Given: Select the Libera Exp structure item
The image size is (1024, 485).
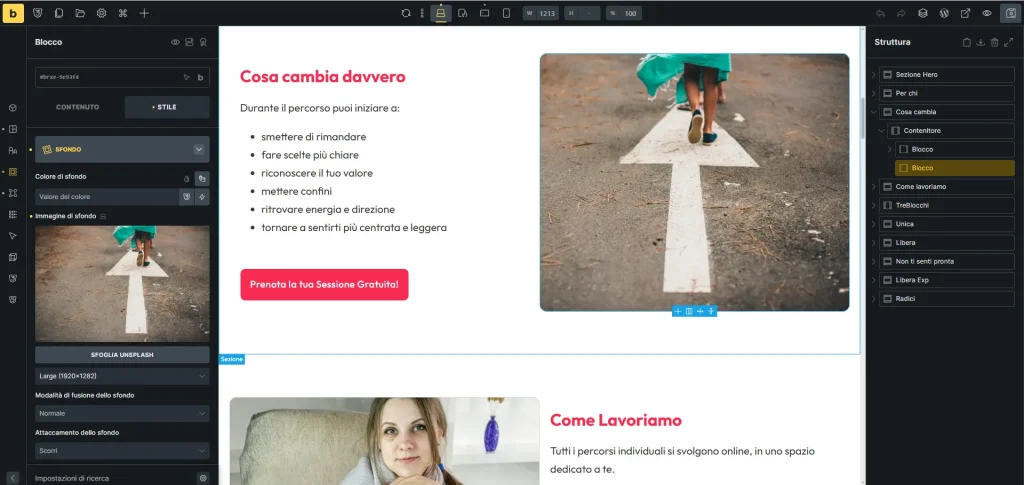Looking at the screenshot, I should pyautogui.click(x=946, y=279).
